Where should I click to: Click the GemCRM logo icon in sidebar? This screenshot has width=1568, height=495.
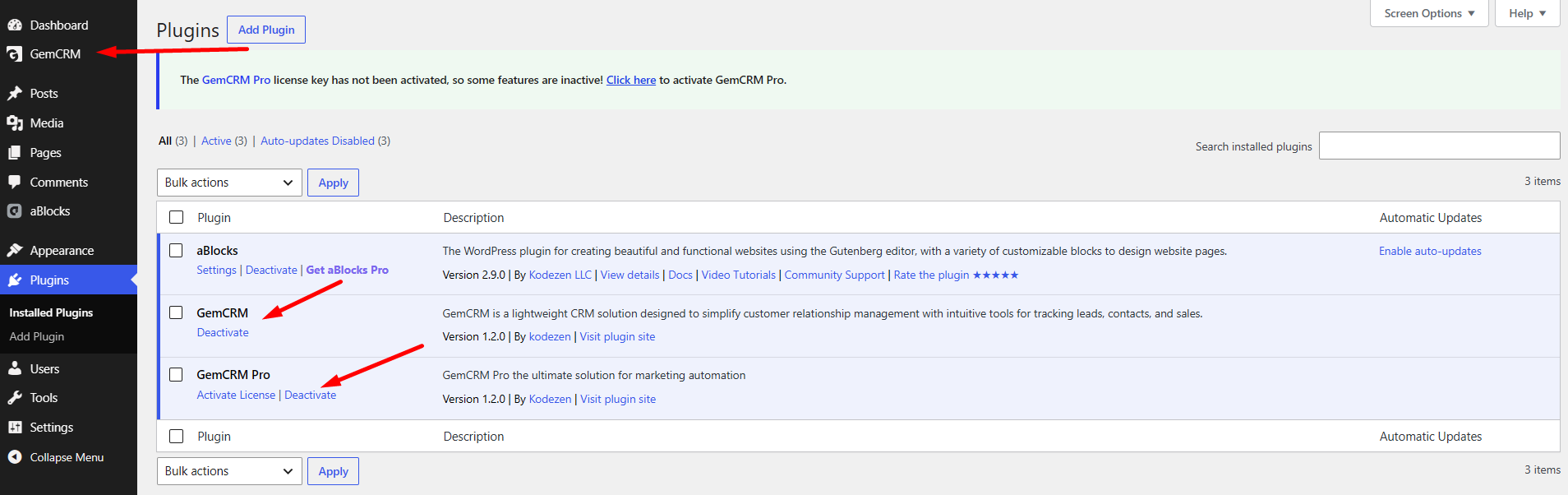tap(15, 54)
